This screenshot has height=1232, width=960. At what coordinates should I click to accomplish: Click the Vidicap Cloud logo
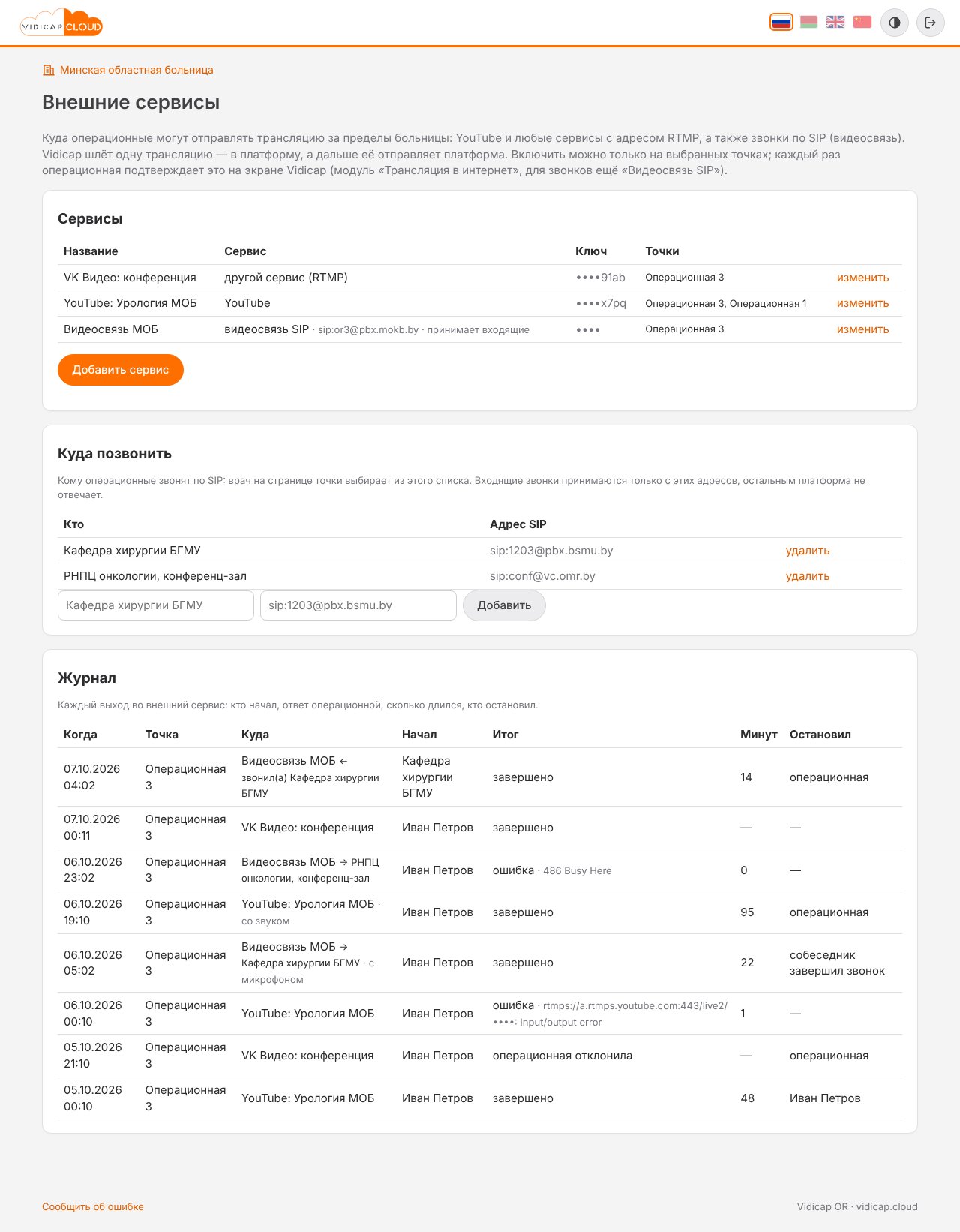[61, 23]
